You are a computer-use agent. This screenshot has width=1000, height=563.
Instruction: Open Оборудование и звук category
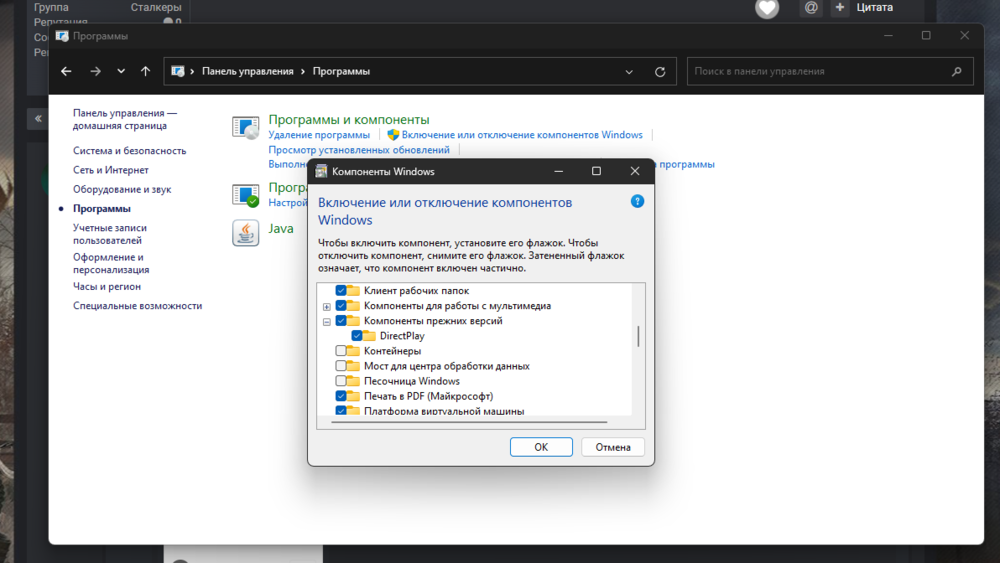(122, 189)
